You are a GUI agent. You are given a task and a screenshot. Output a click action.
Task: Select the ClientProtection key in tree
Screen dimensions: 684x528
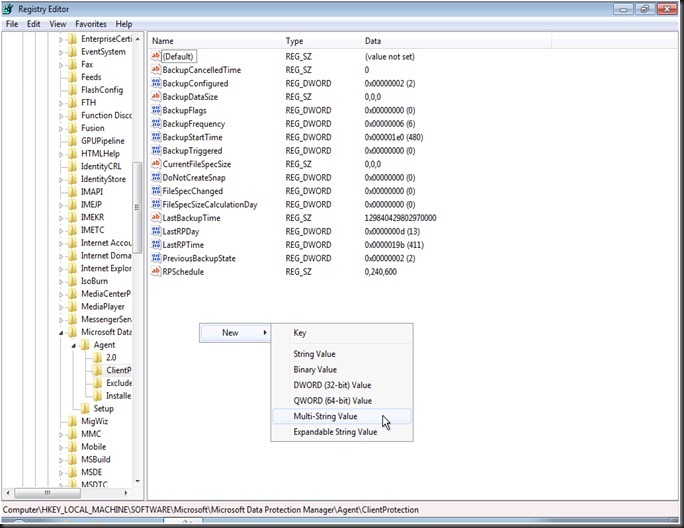click(118, 370)
